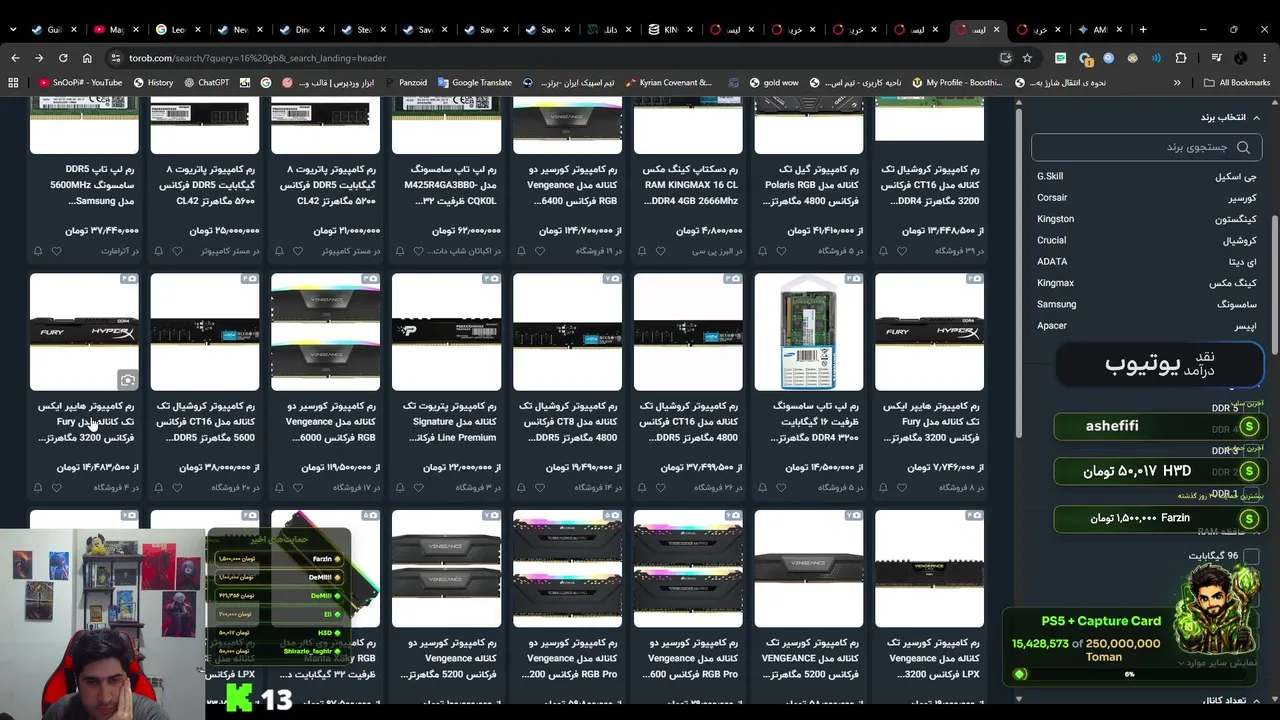This screenshot has height=720, width=1280.
Task: Open the Samsung green laptop RAM thumbnail
Action: 808,332
